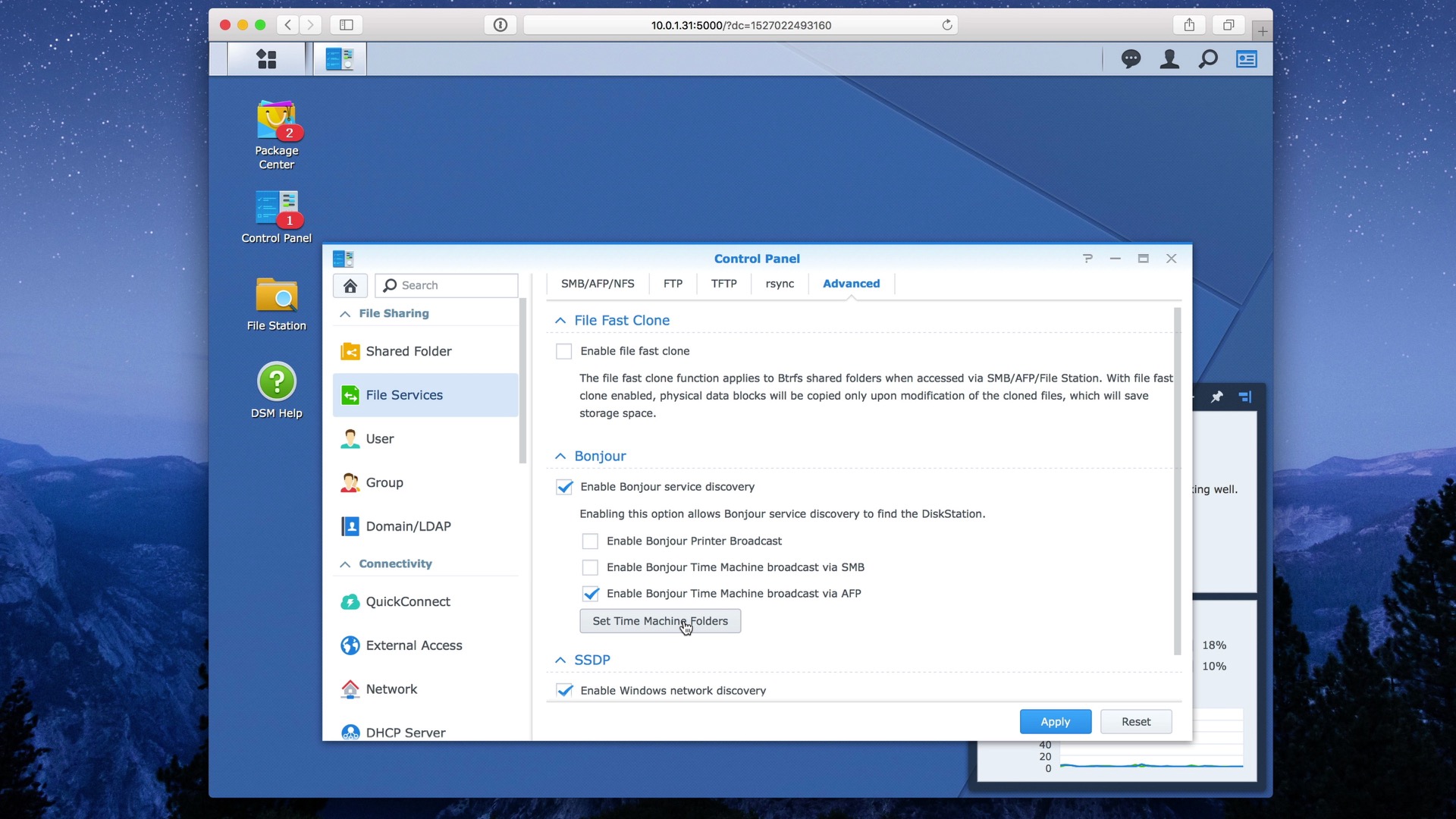Click the Apply button

click(x=1055, y=722)
